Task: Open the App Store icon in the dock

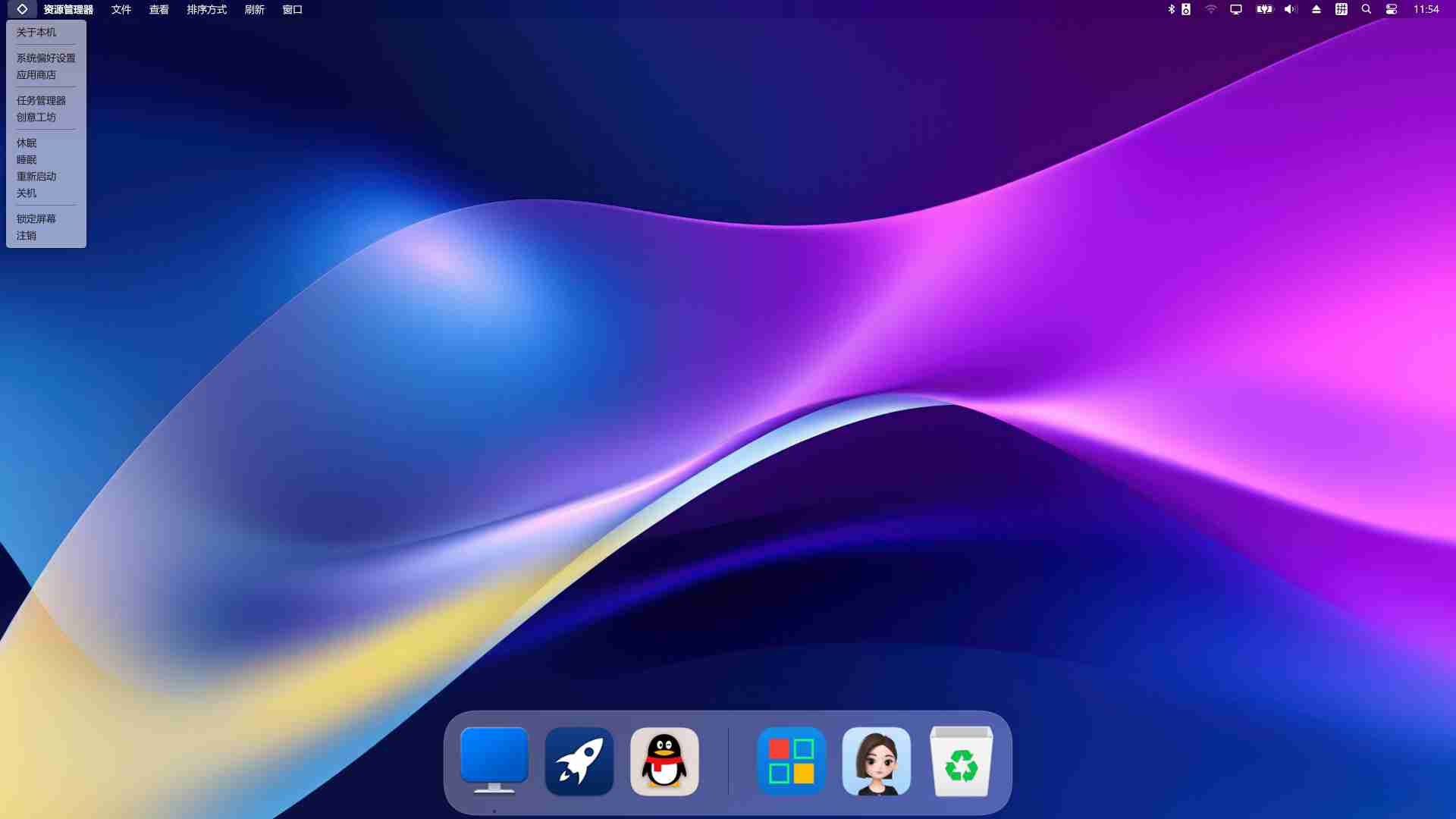Action: 790,761
